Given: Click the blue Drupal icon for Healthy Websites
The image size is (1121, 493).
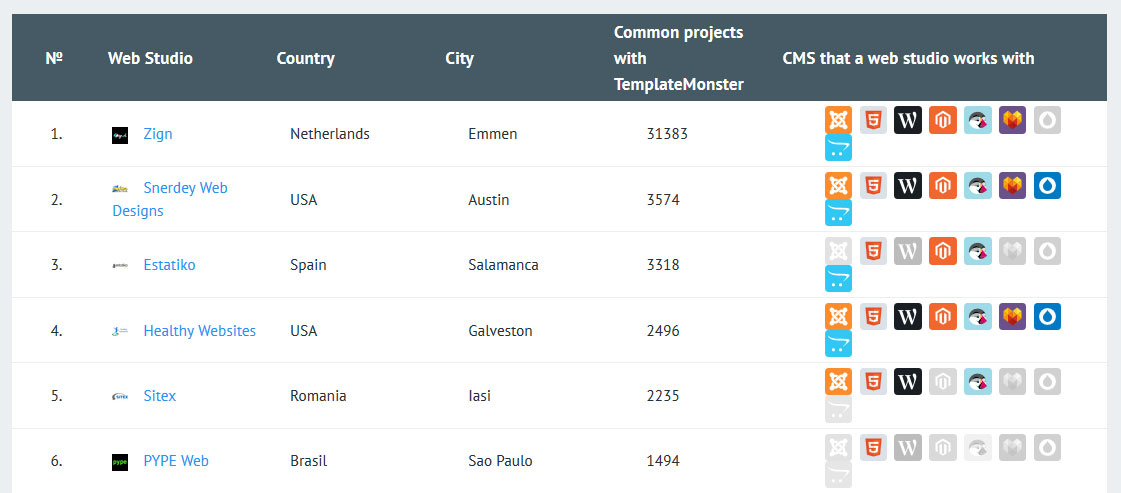Looking at the screenshot, I should (x=1047, y=317).
